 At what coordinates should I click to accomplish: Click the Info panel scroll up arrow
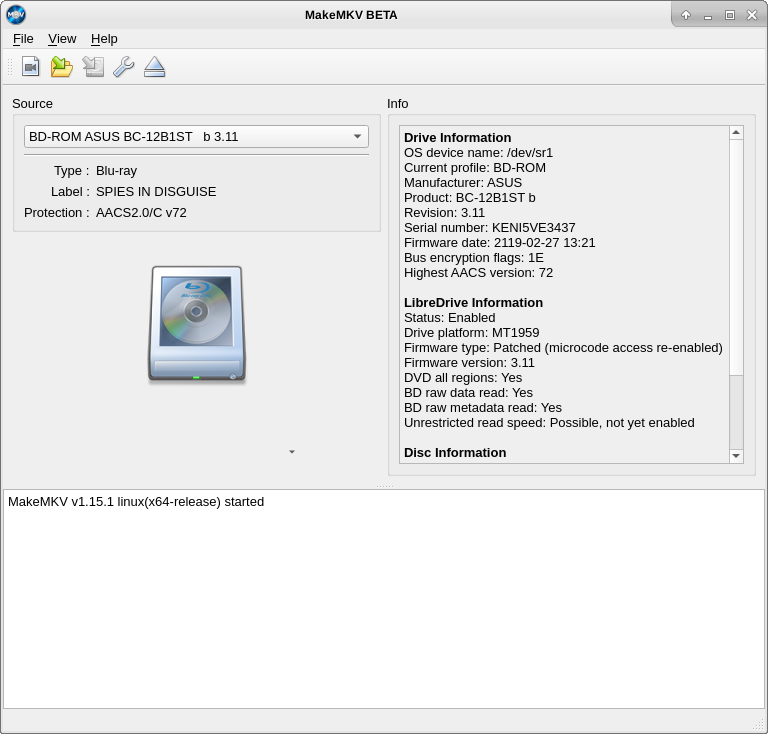click(x=736, y=133)
